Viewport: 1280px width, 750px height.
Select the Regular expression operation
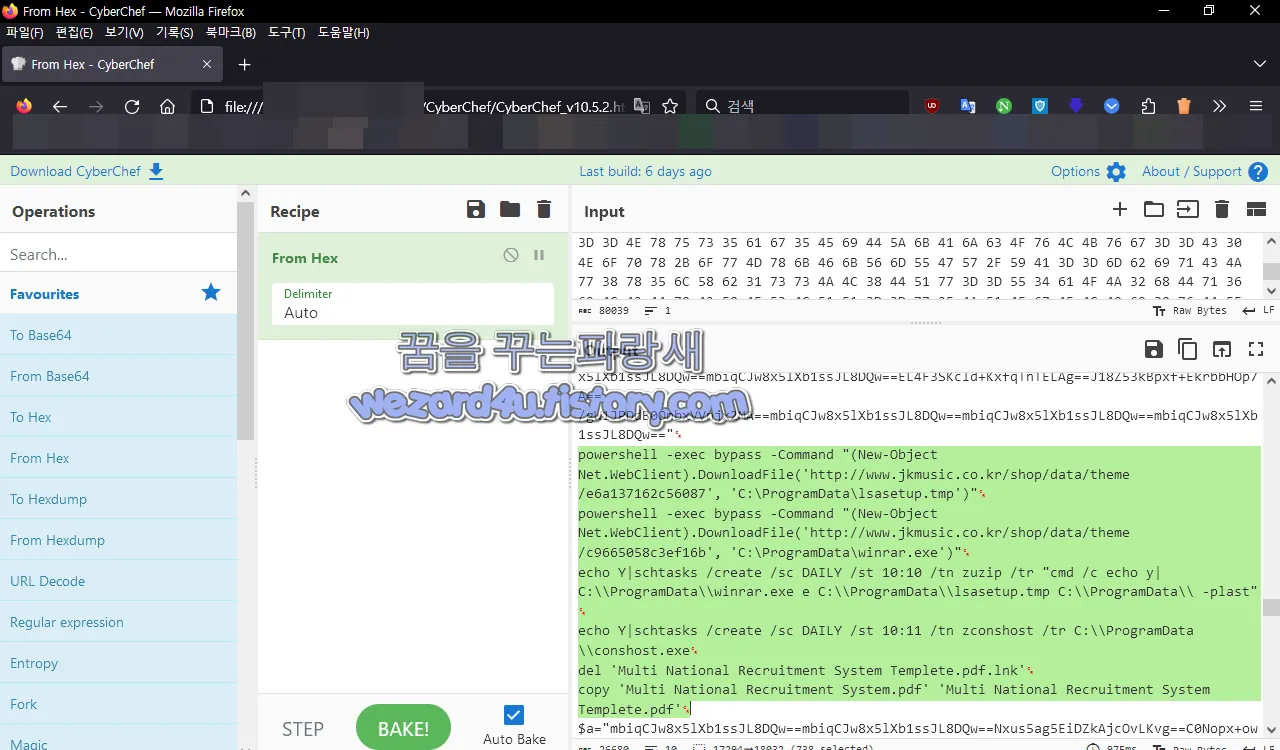click(118, 622)
